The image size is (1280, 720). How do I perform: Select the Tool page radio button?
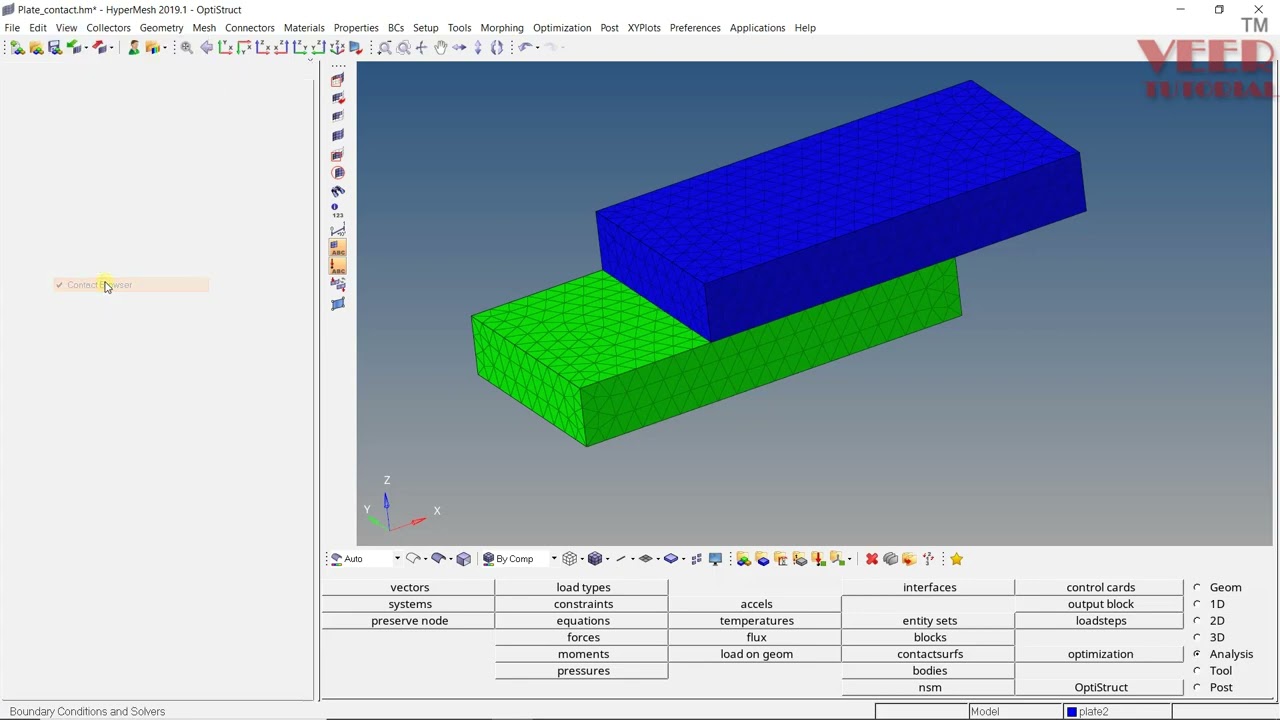(x=1197, y=671)
